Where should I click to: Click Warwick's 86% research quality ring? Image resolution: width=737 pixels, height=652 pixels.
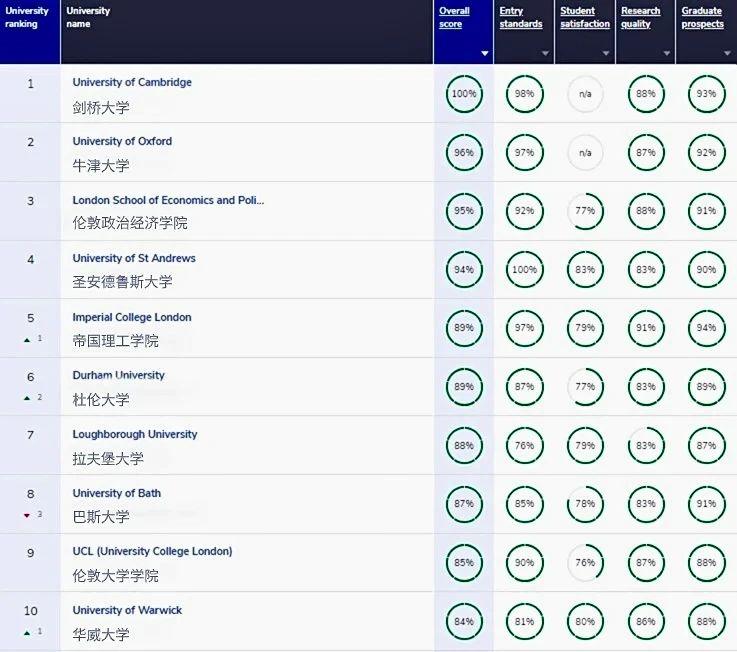pyautogui.click(x=646, y=621)
